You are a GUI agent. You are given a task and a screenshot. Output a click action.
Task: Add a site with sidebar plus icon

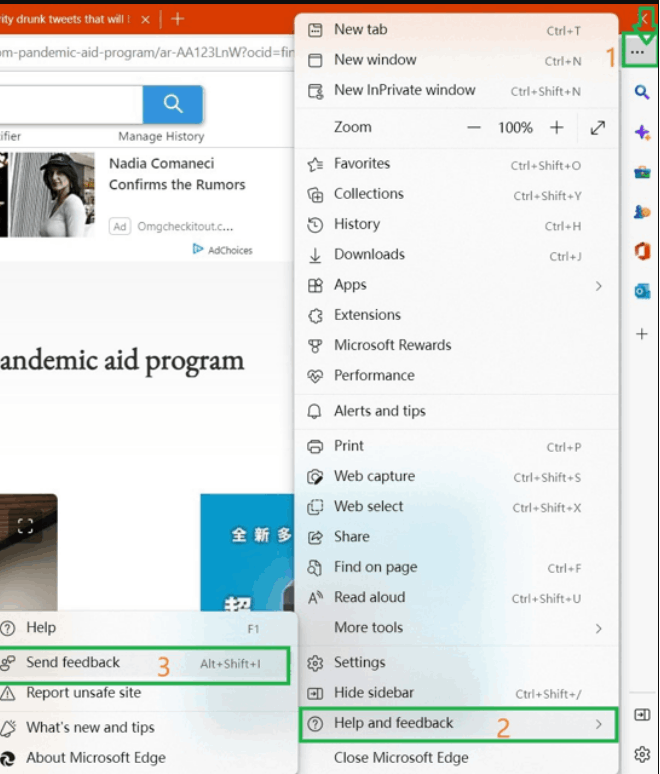pyautogui.click(x=641, y=334)
